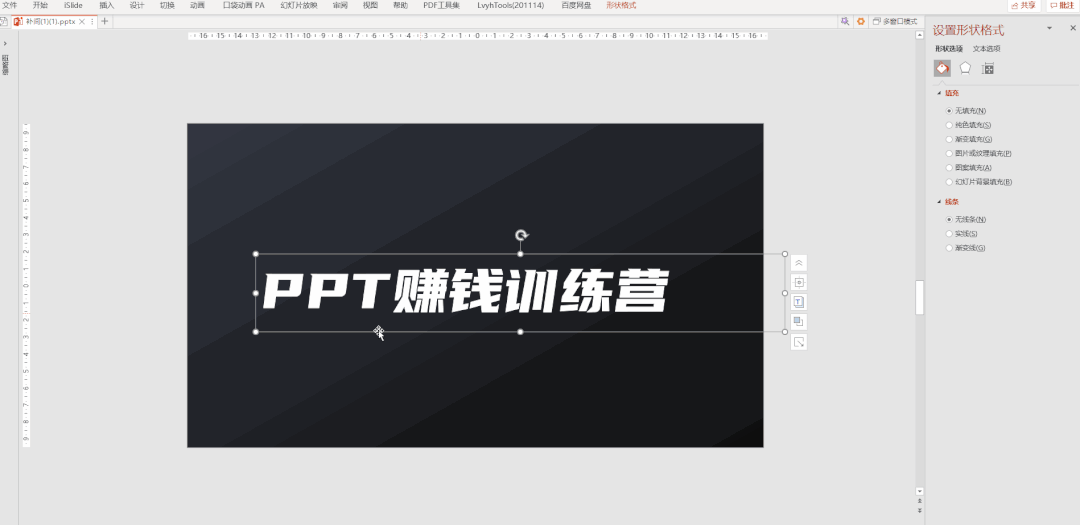1080x525 pixels.
Task: Close the 补间(1)(1).pptx document tab
Action: point(82,21)
